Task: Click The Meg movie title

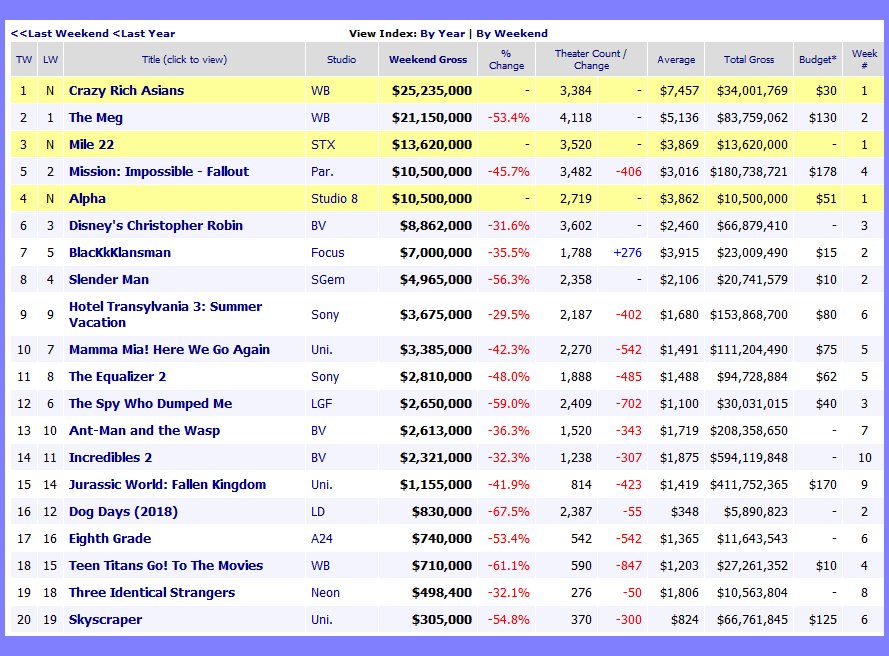Action: (96, 118)
